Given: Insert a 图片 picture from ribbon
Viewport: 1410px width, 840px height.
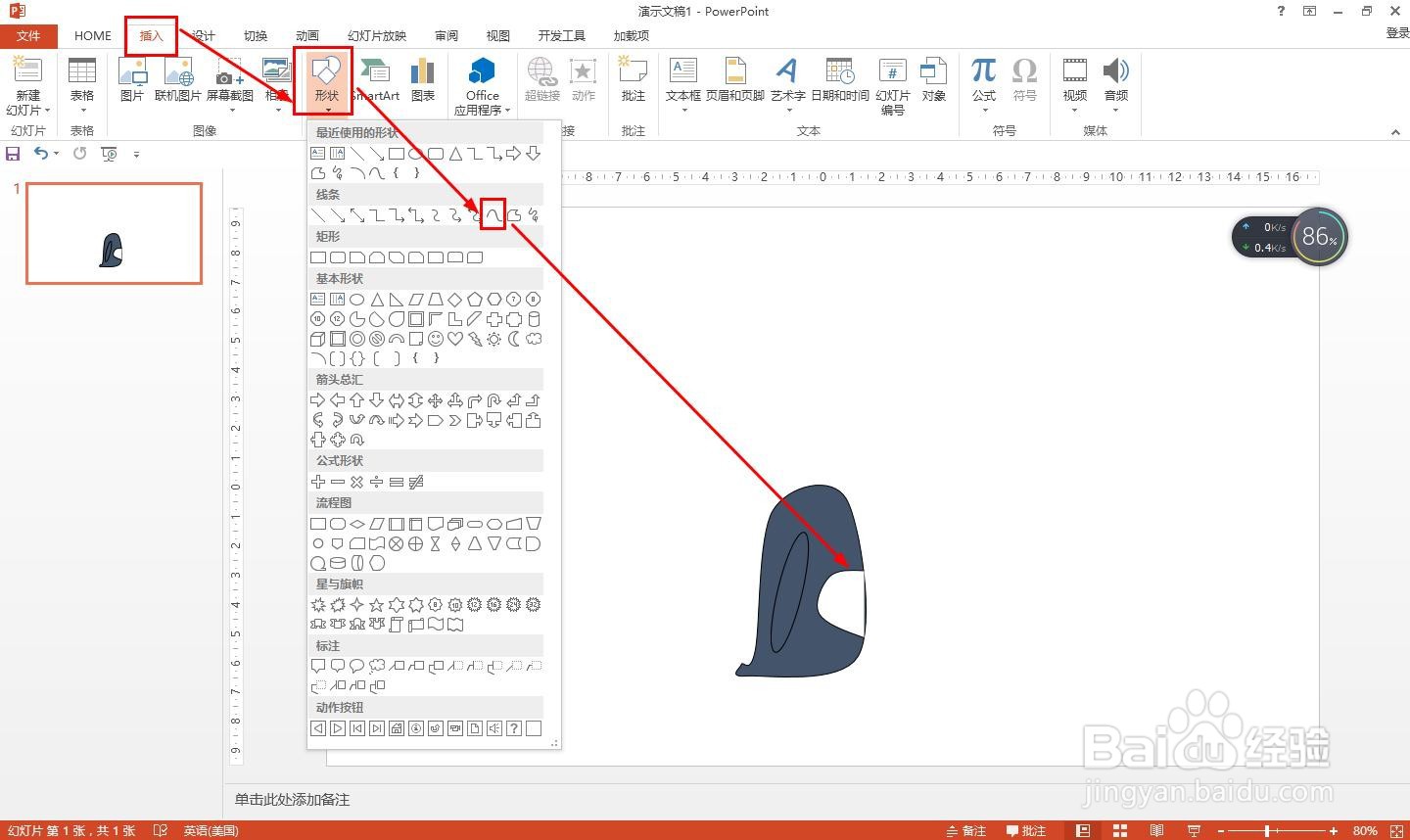Looking at the screenshot, I should (x=132, y=79).
